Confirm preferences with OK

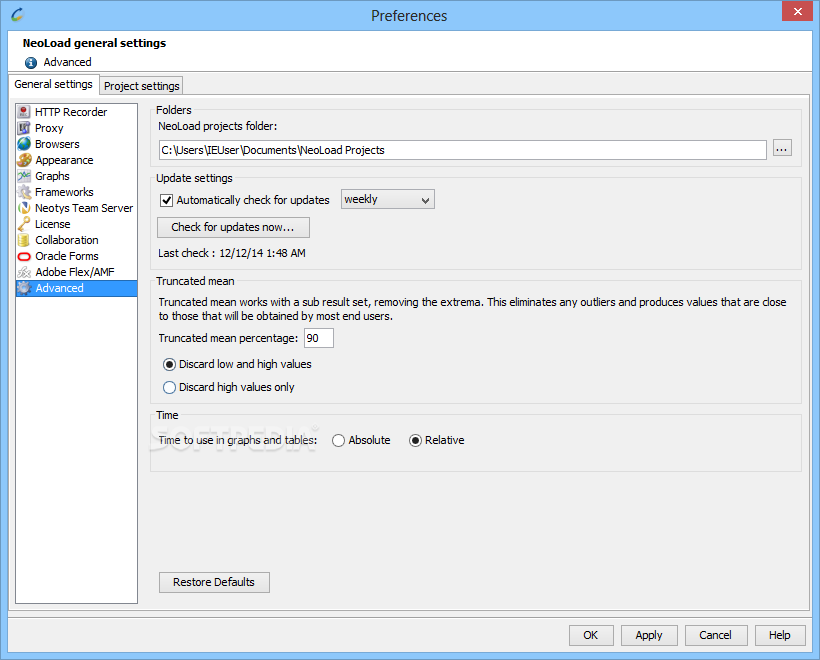tap(591, 635)
